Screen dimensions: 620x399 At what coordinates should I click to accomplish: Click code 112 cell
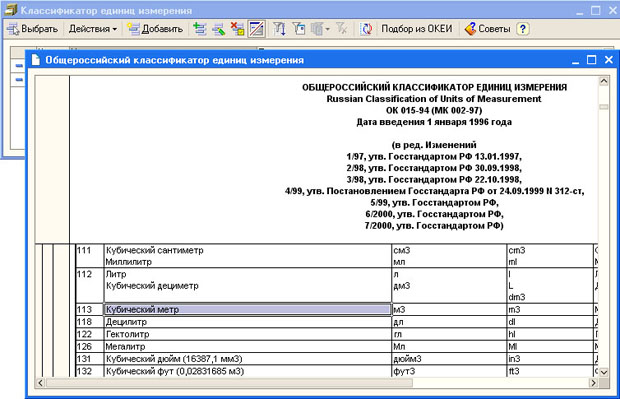click(x=90, y=286)
